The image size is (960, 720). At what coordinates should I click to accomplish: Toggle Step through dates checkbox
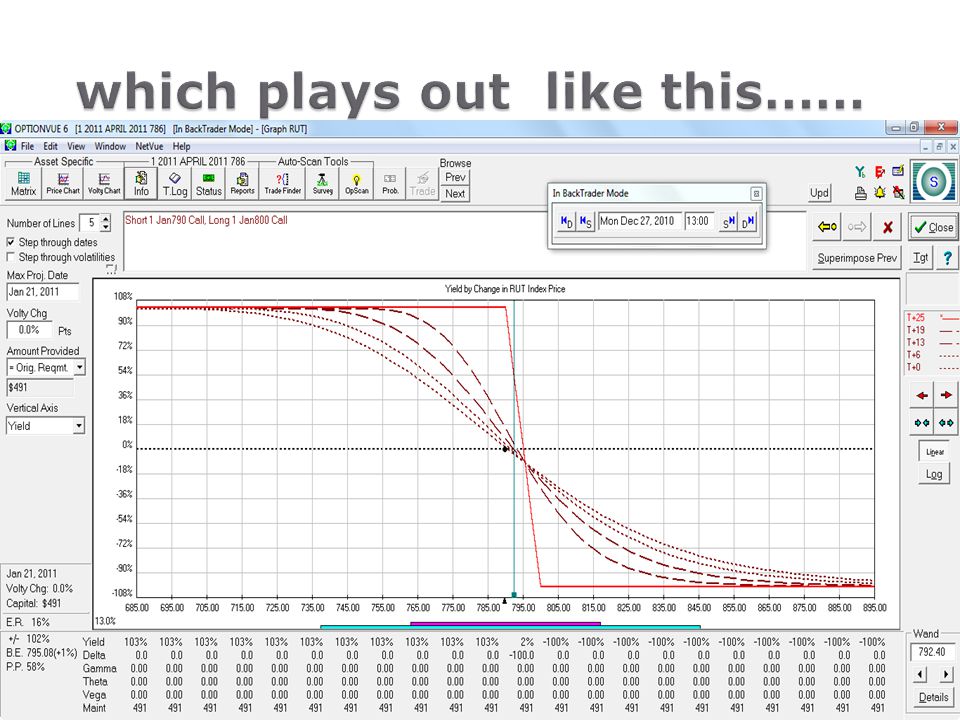pos(10,242)
